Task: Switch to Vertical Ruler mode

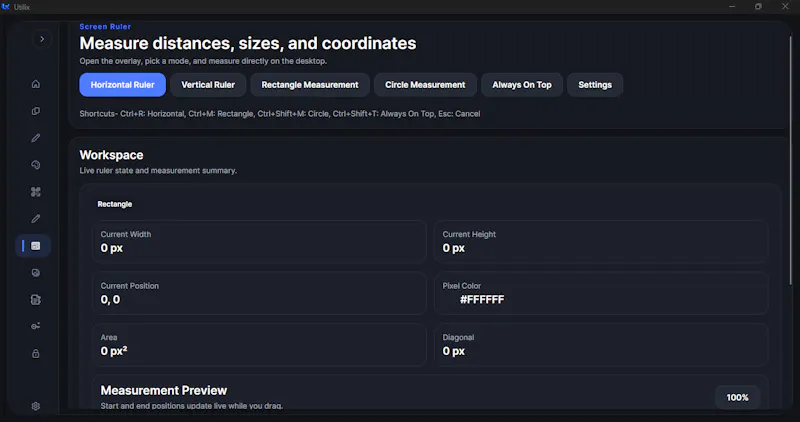Action: pyautogui.click(x=208, y=85)
